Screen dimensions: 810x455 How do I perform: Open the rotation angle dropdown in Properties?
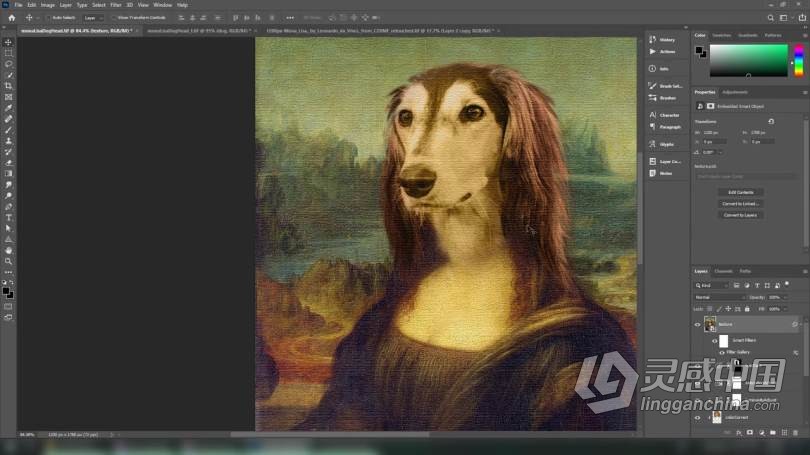pyautogui.click(x=721, y=152)
